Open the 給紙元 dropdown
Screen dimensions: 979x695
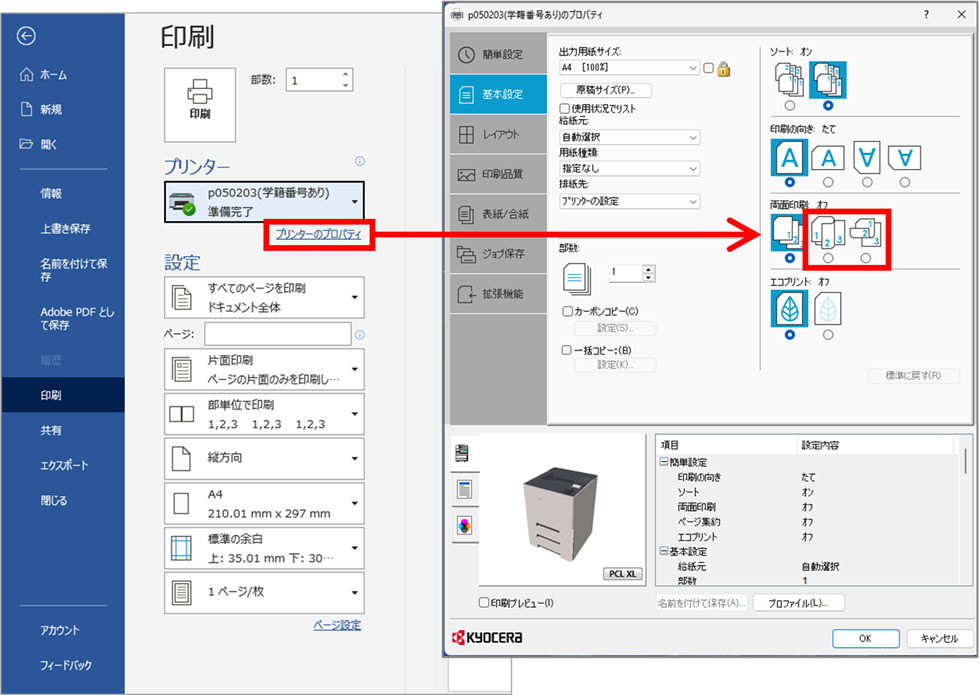629,137
